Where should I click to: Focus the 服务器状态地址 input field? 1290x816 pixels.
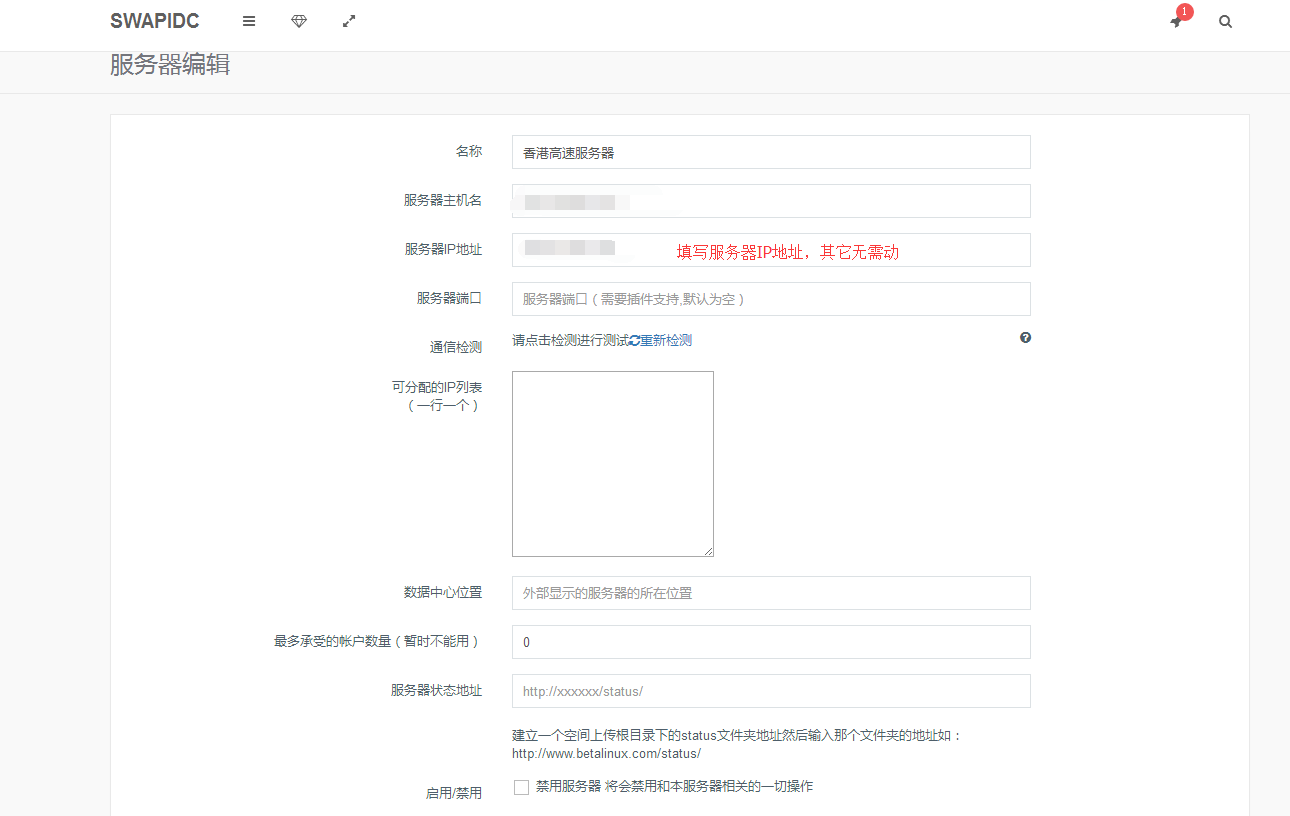[770, 690]
